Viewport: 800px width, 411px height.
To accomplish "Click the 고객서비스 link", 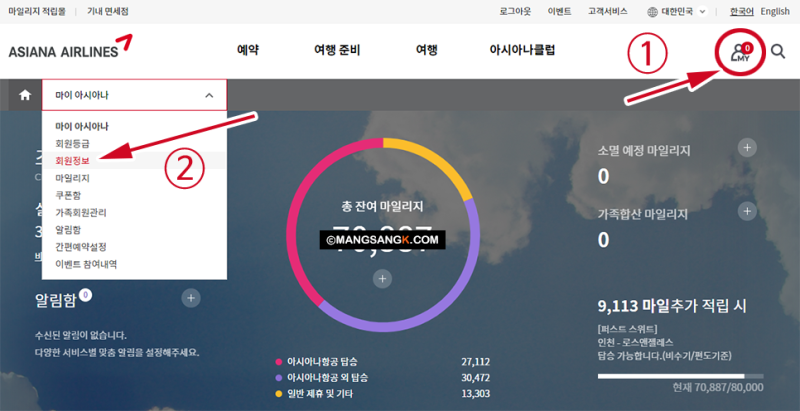I will 608,12.
